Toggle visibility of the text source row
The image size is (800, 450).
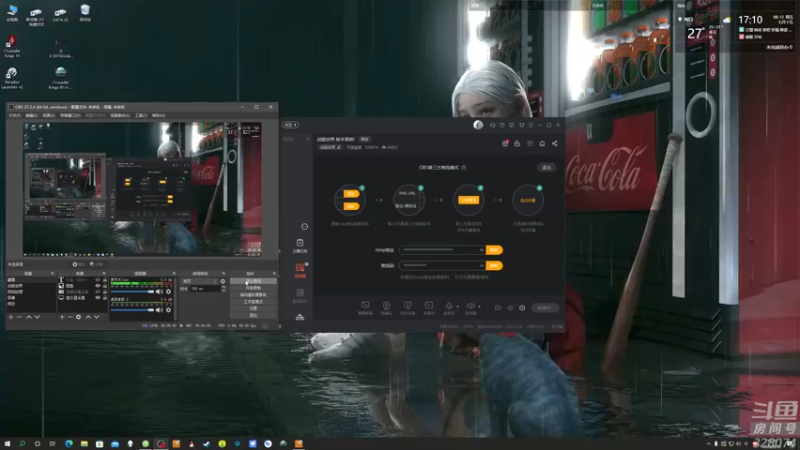[97, 280]
